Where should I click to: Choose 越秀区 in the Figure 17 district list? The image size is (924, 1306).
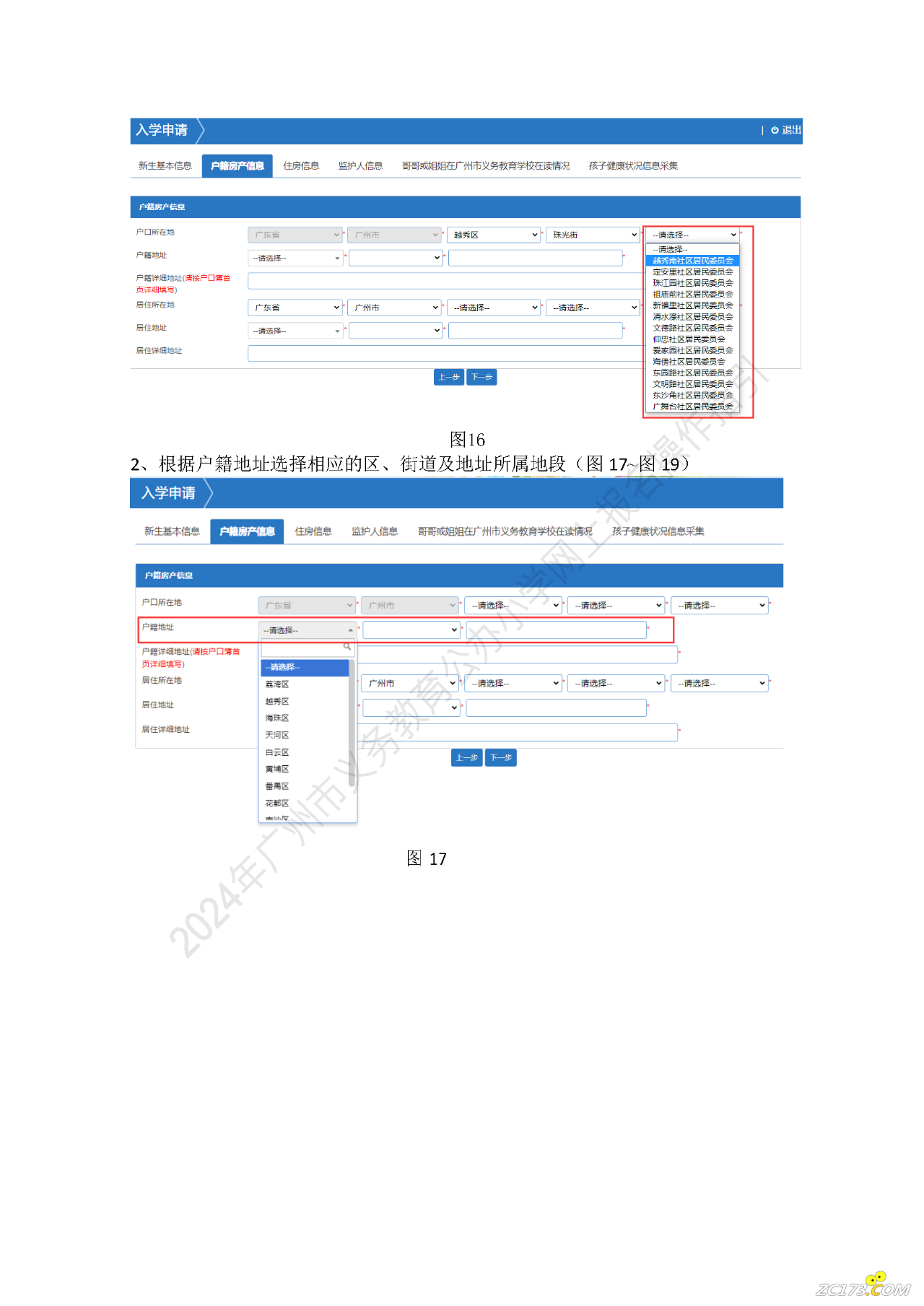304,702
